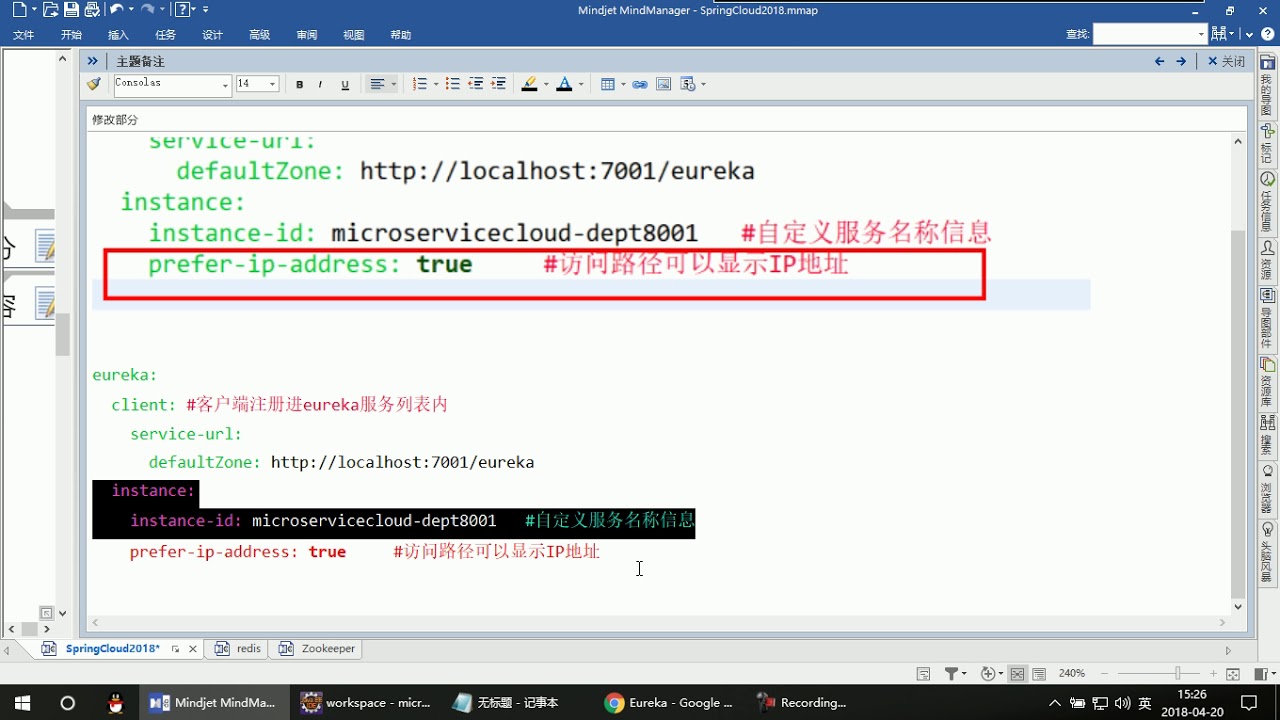This screenshot has width=1280, height=720.
Task: Open the text alignment dropdown arrow
Action: [x=393, y=85]
